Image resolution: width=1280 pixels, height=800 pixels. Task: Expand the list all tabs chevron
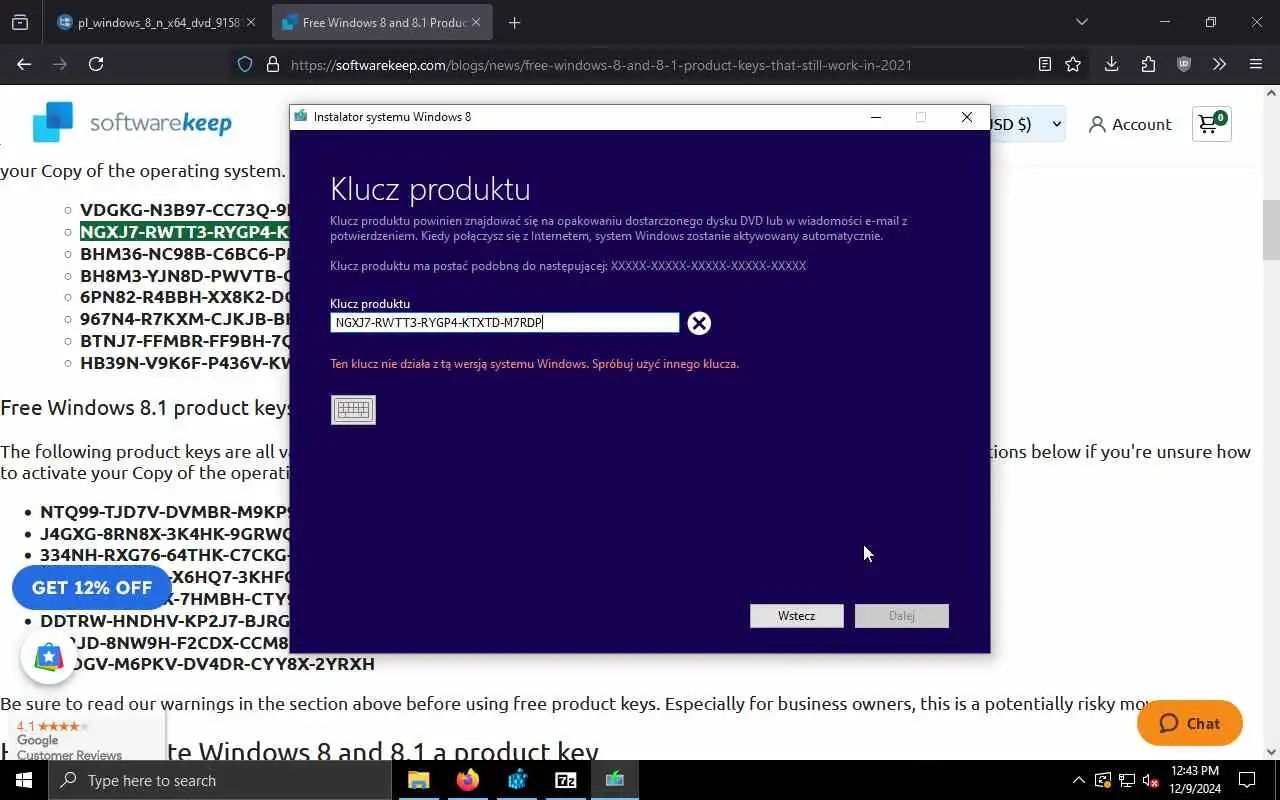click(1081, 22)
